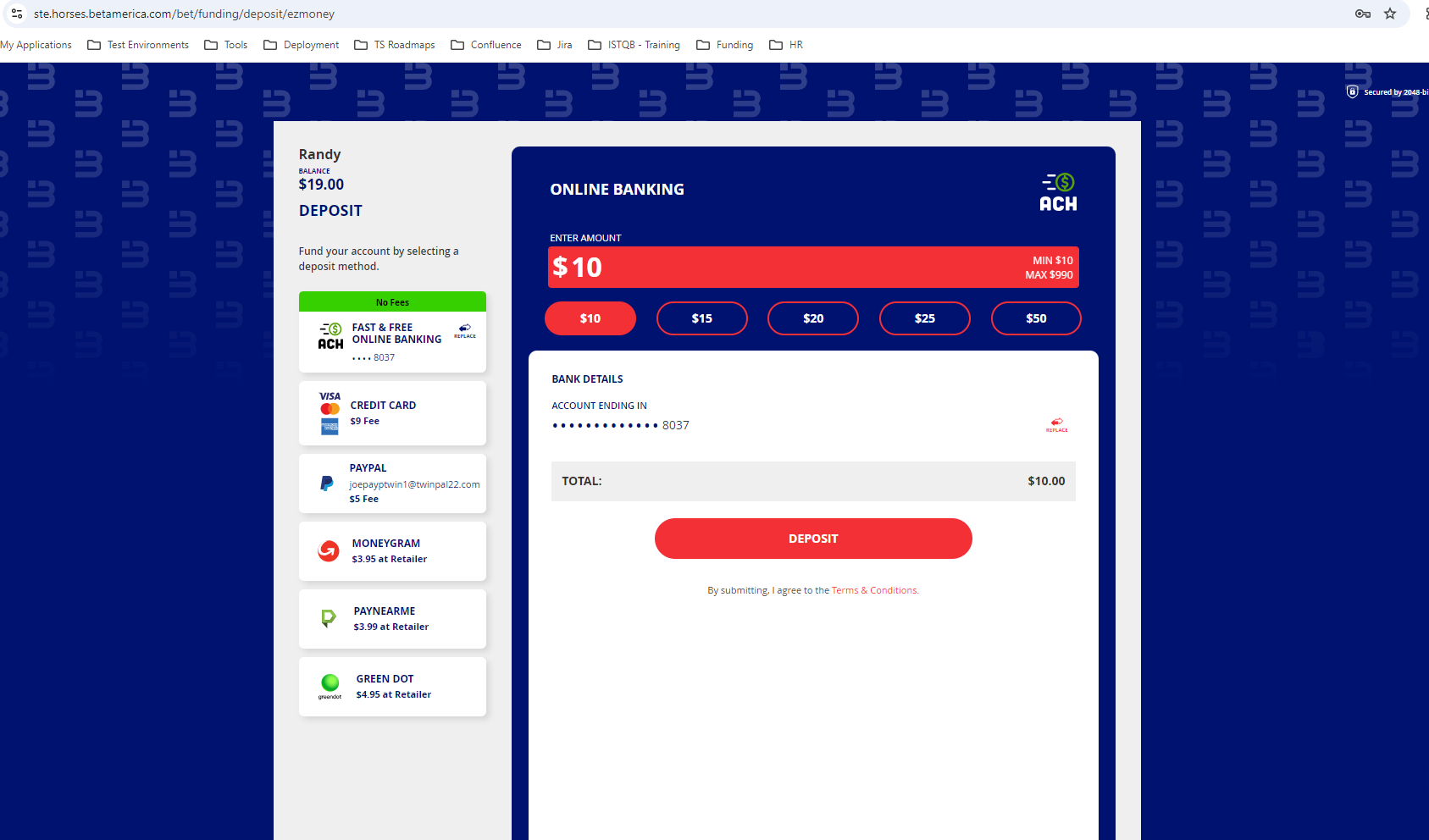The image size is (1429, 840).
Task: Click the enter amount field showing $10
Action: [x=813, y=268]
